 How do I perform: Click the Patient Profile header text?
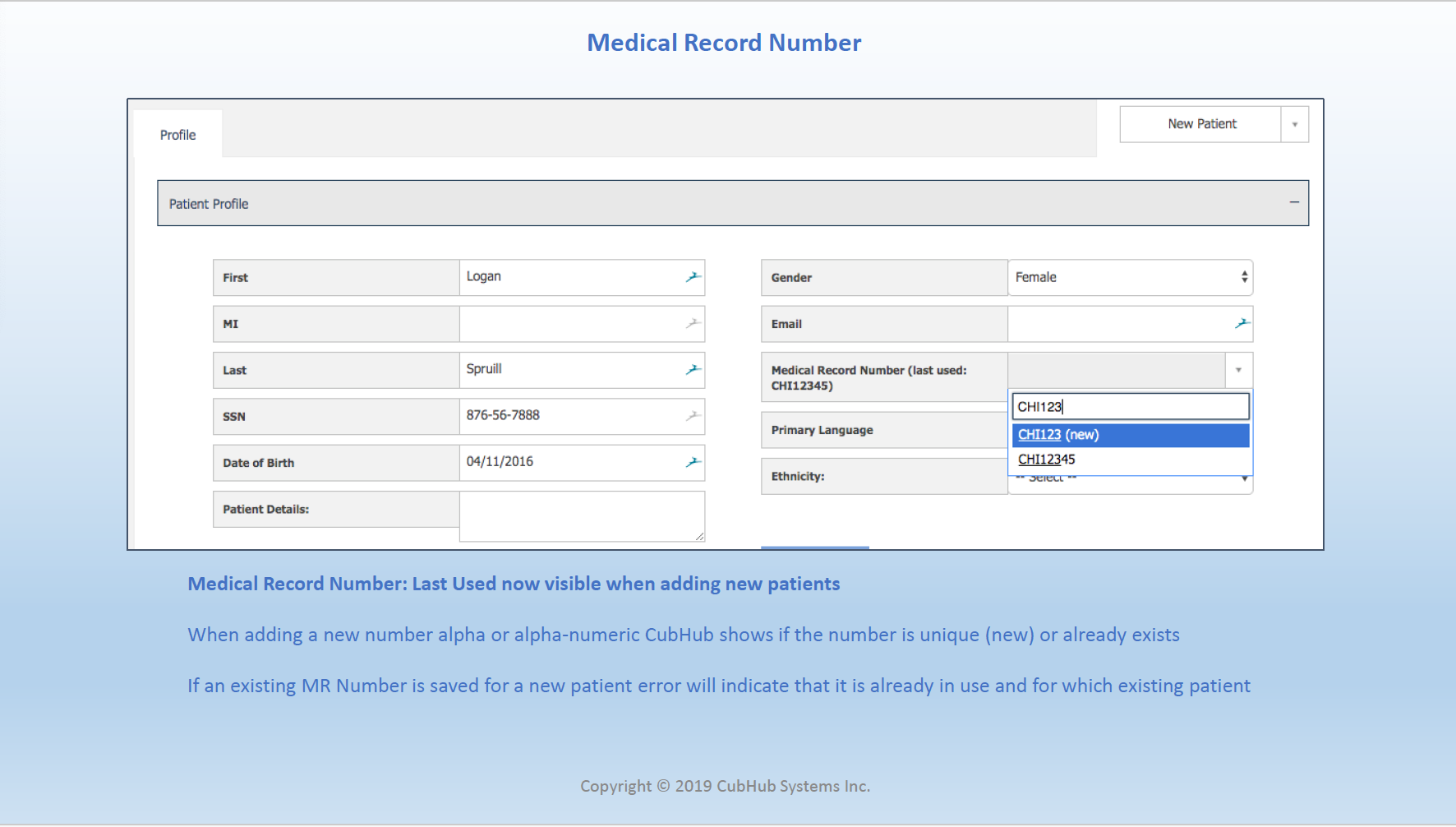pos(209,204)
